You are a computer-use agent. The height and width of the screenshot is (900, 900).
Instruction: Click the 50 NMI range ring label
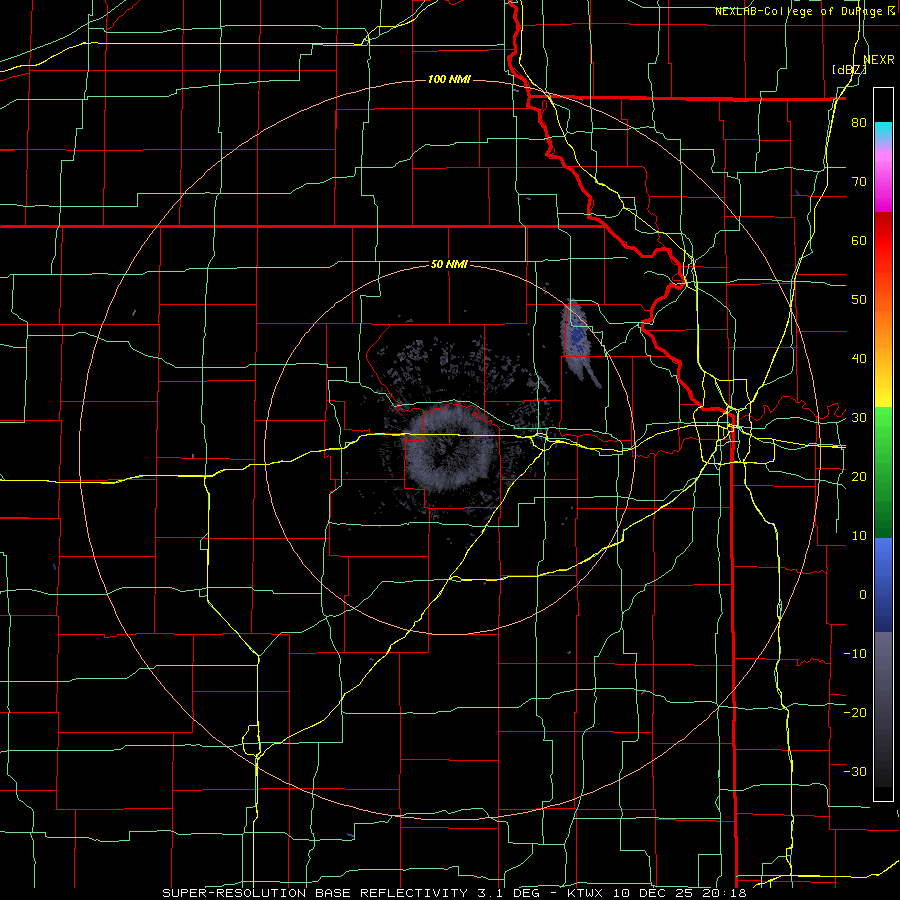449,265
